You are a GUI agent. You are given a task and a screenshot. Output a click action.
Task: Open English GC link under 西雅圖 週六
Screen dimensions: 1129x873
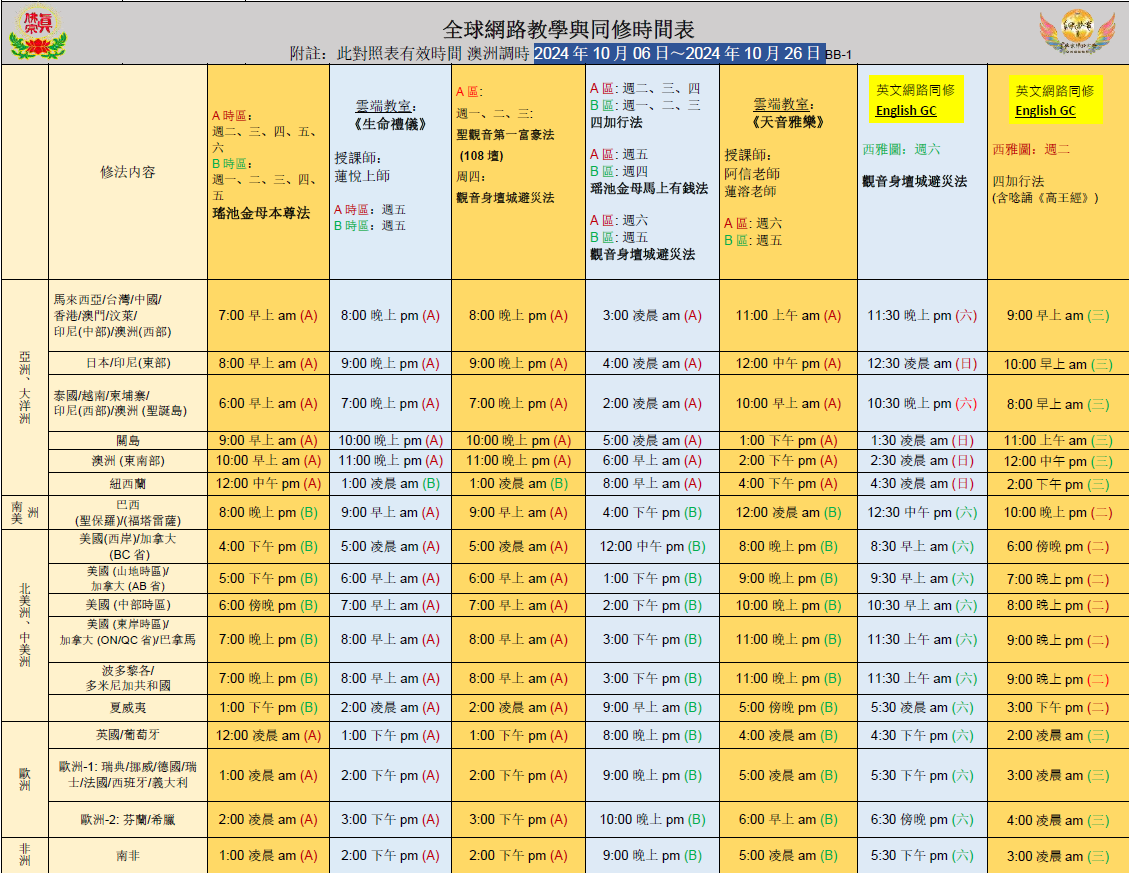point(906,111)
